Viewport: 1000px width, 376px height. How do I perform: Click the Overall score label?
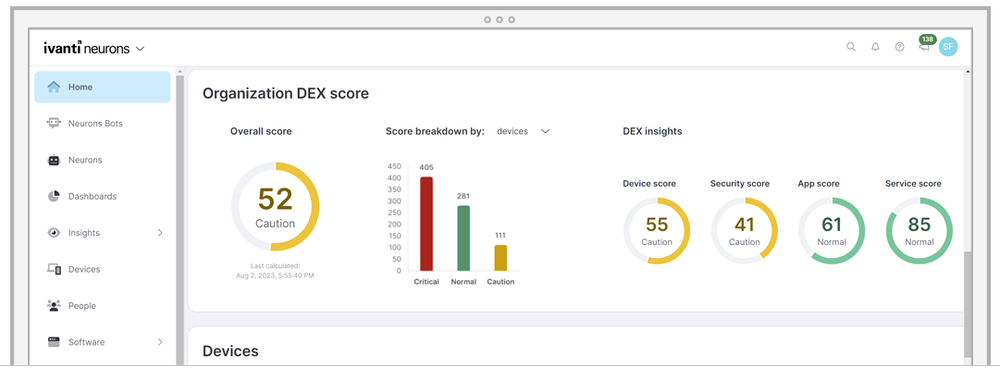261,131
